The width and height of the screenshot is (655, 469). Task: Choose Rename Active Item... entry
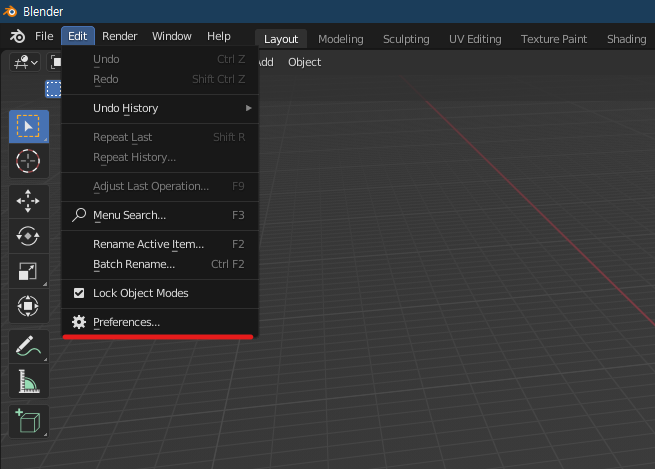tap(160, 244)
